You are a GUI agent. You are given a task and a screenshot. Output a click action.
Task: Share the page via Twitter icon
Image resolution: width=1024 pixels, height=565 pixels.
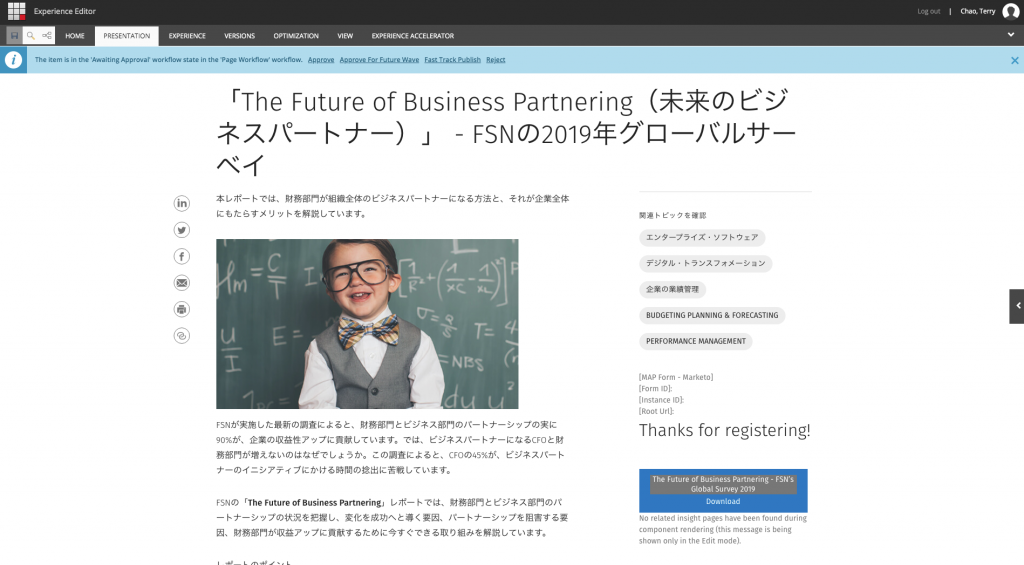181,230
